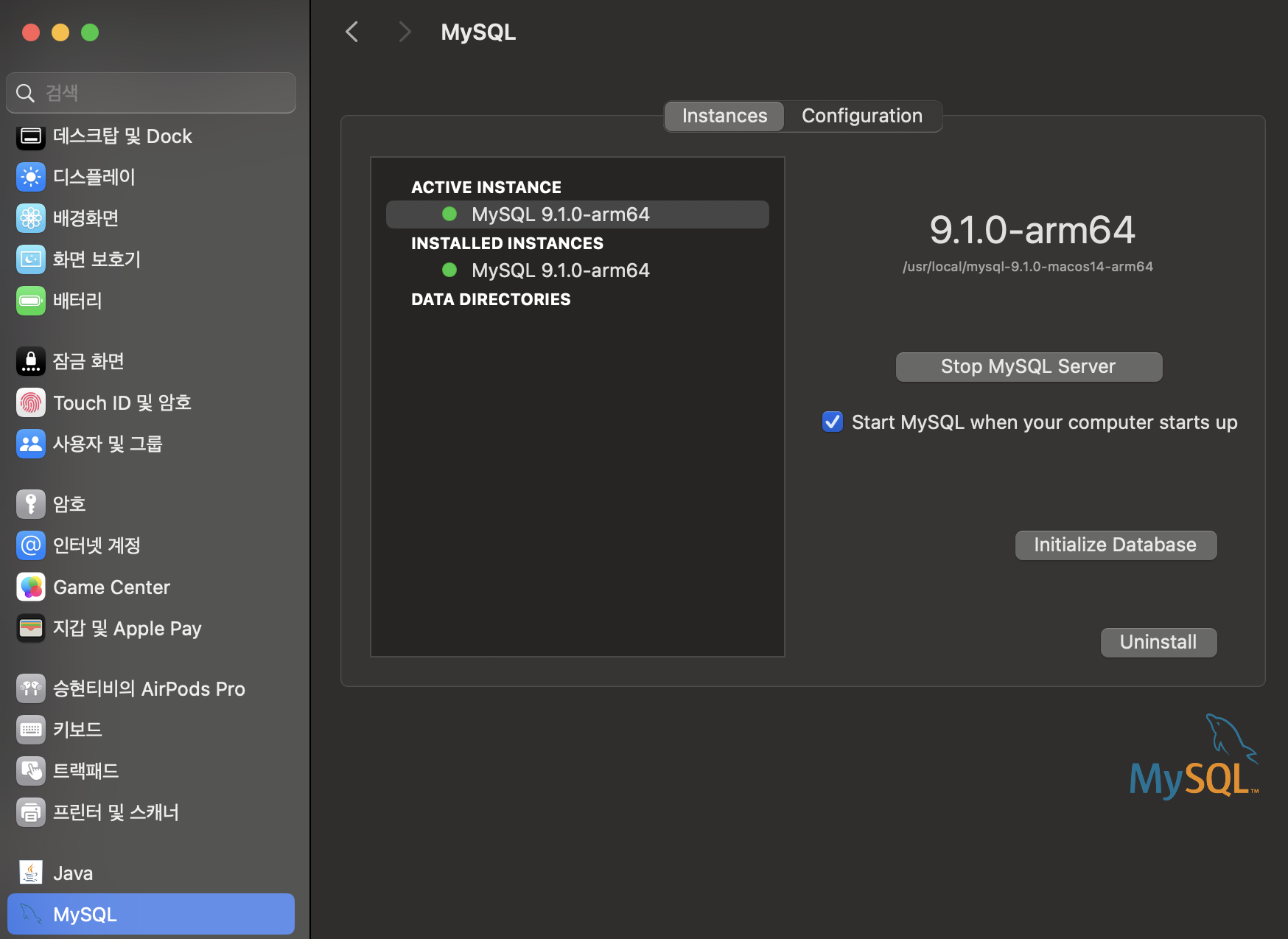Select the Game Center label

click(x=112, y=587)
